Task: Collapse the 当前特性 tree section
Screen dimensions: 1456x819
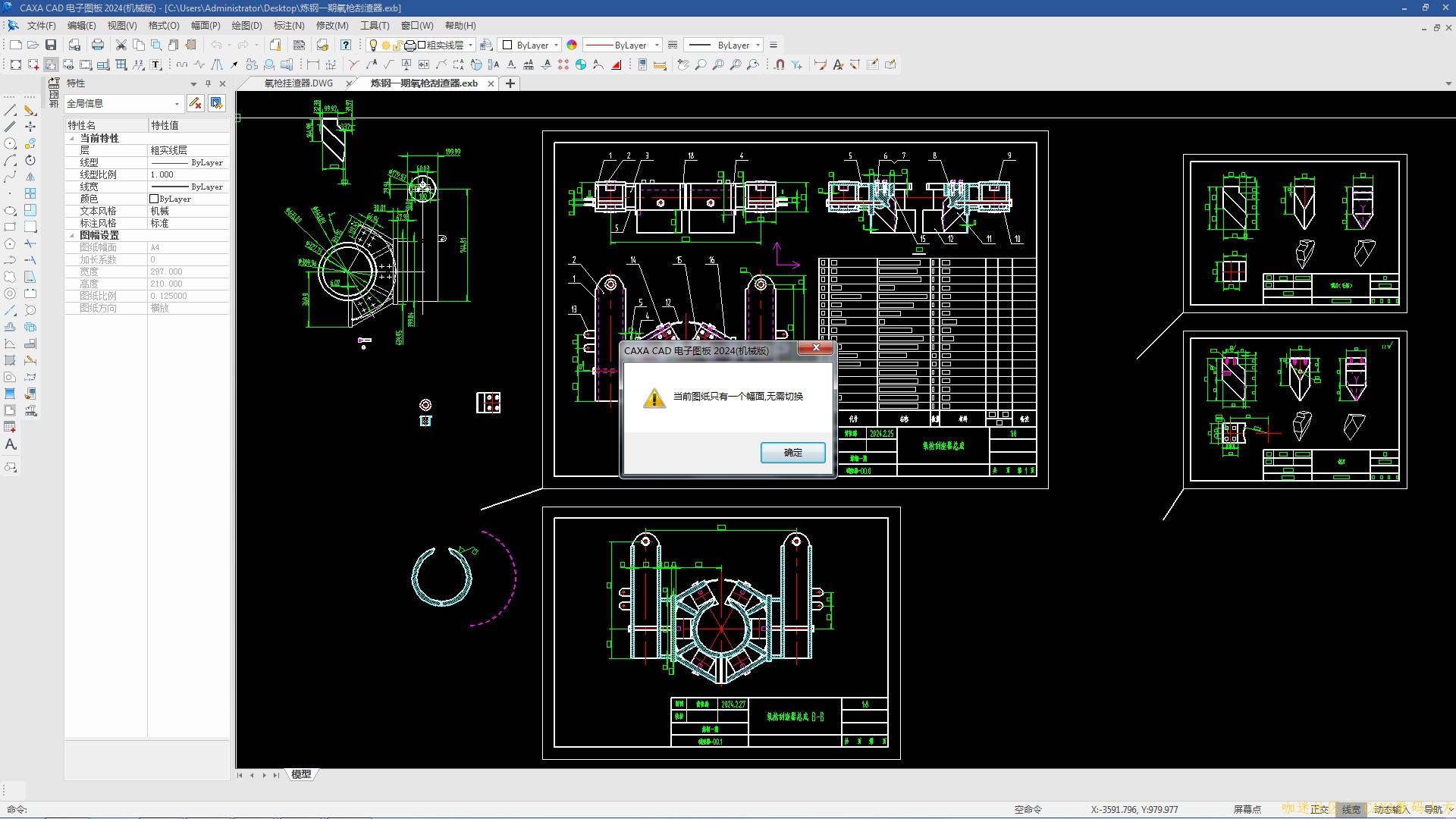Action: pos(72,138)
